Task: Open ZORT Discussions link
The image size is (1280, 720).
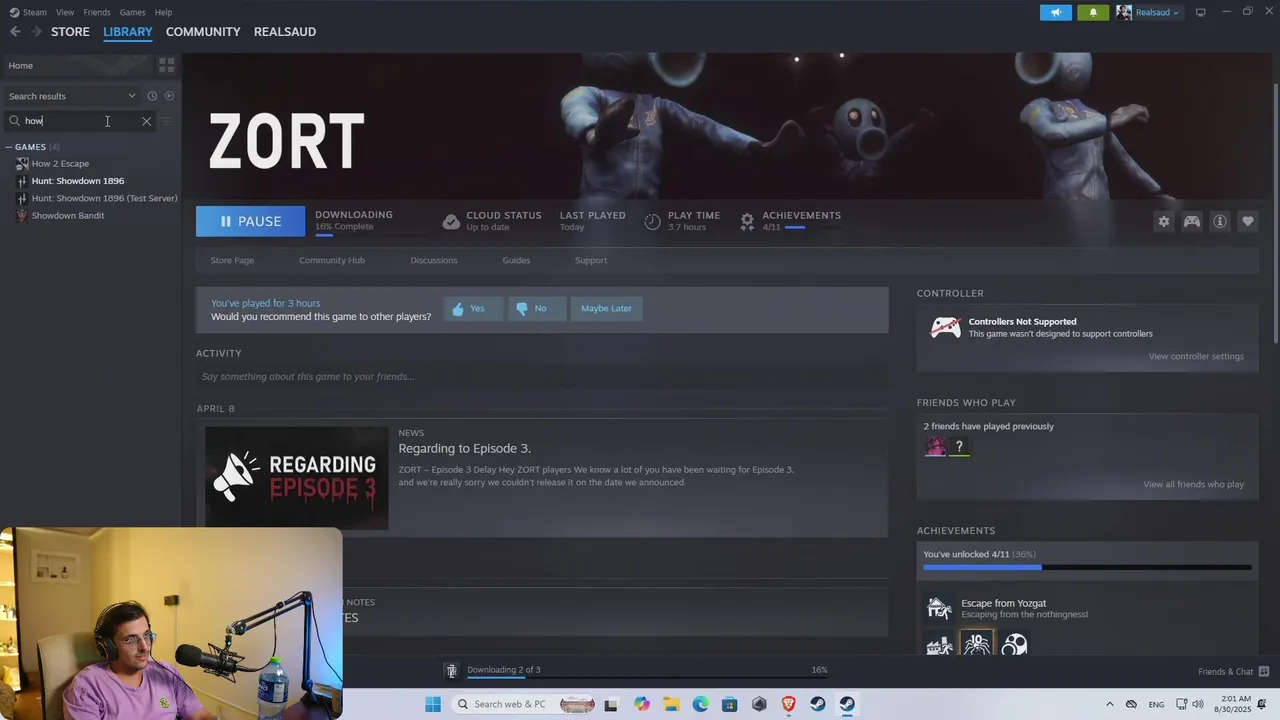Action: pyautogui.click(x=434, y=260)
